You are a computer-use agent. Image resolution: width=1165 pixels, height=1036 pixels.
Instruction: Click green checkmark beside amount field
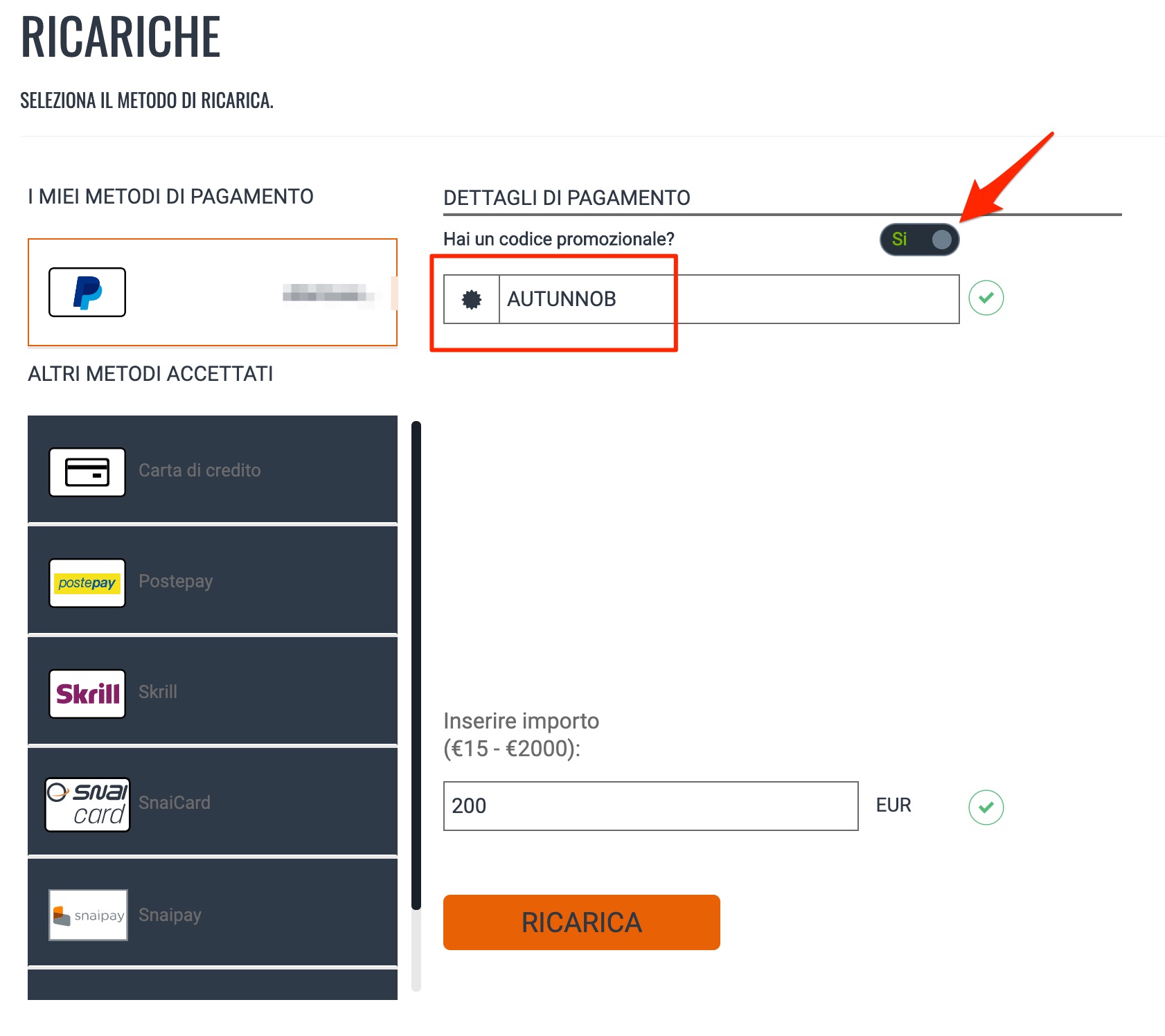[986, 807]
